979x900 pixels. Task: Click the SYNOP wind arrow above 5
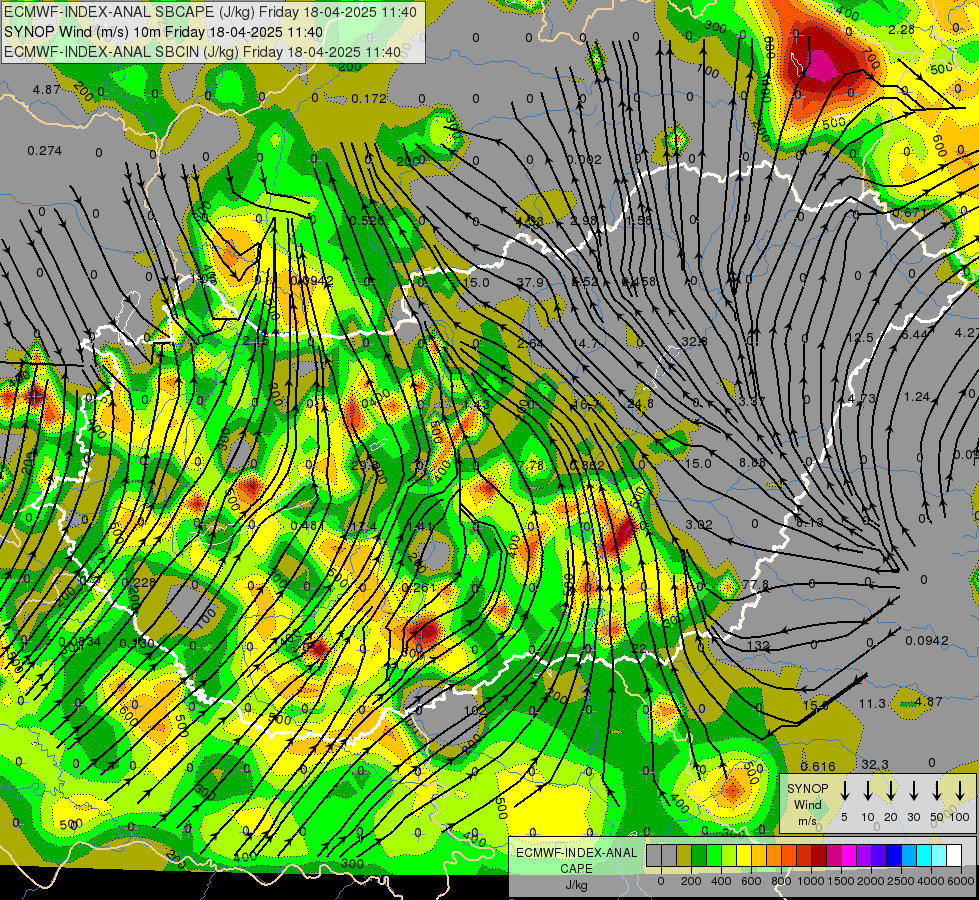(845, 790)
